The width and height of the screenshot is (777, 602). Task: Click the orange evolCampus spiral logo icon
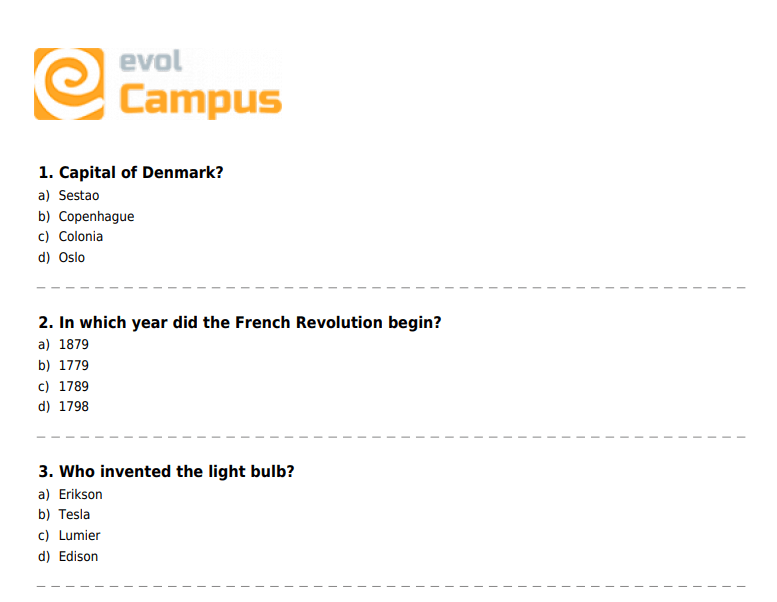[69, 84]
